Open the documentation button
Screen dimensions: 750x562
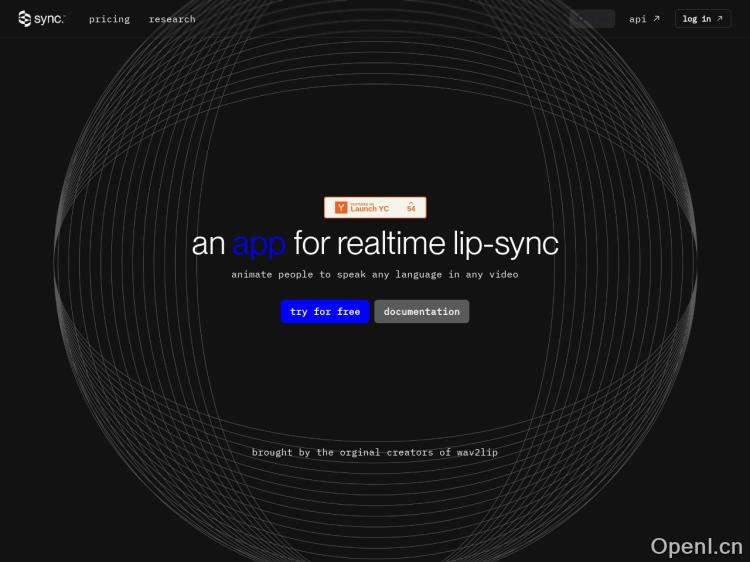[x=421, y=311]
